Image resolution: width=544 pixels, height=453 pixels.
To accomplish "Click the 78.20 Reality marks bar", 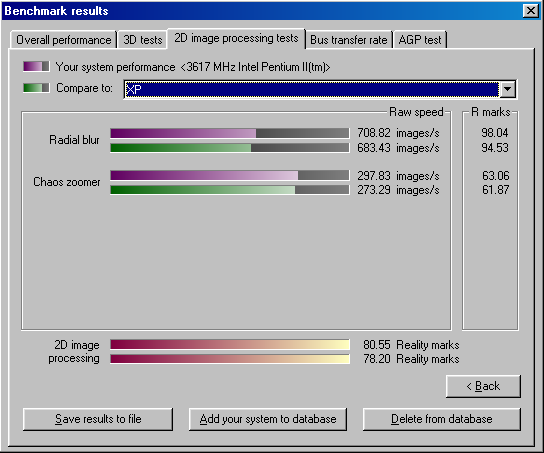I will point(230,359).
